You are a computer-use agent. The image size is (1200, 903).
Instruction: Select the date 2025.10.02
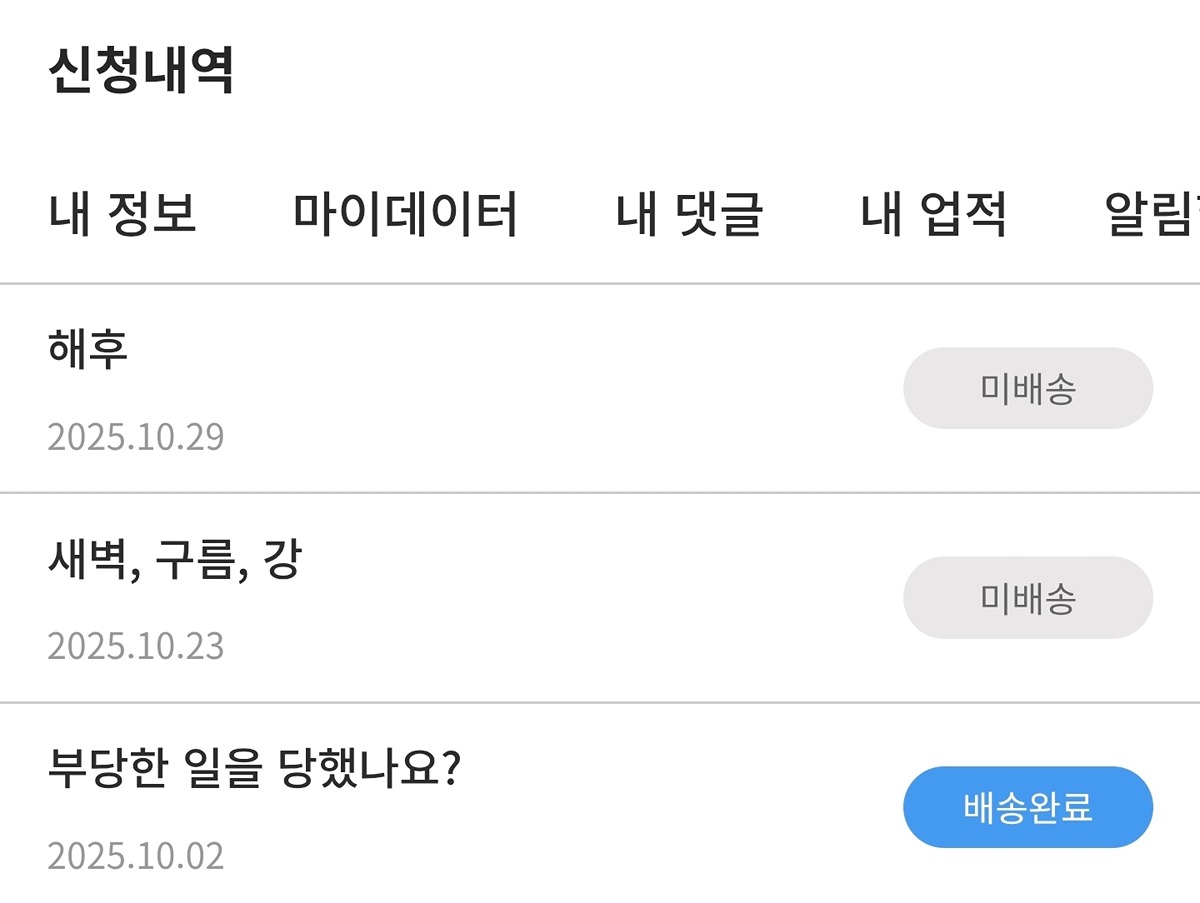[x=136, y=856]
